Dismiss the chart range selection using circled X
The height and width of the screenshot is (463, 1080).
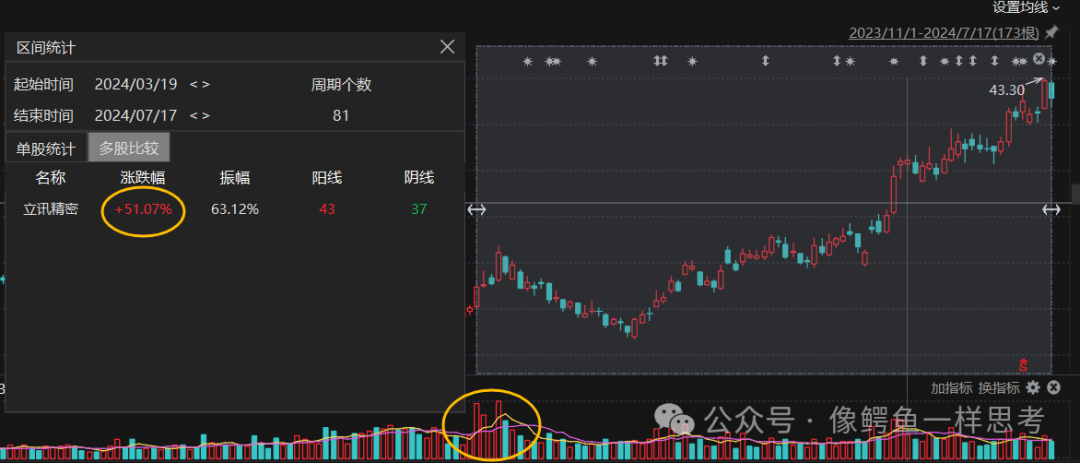pyautogui.click(x=1039, y=59)
